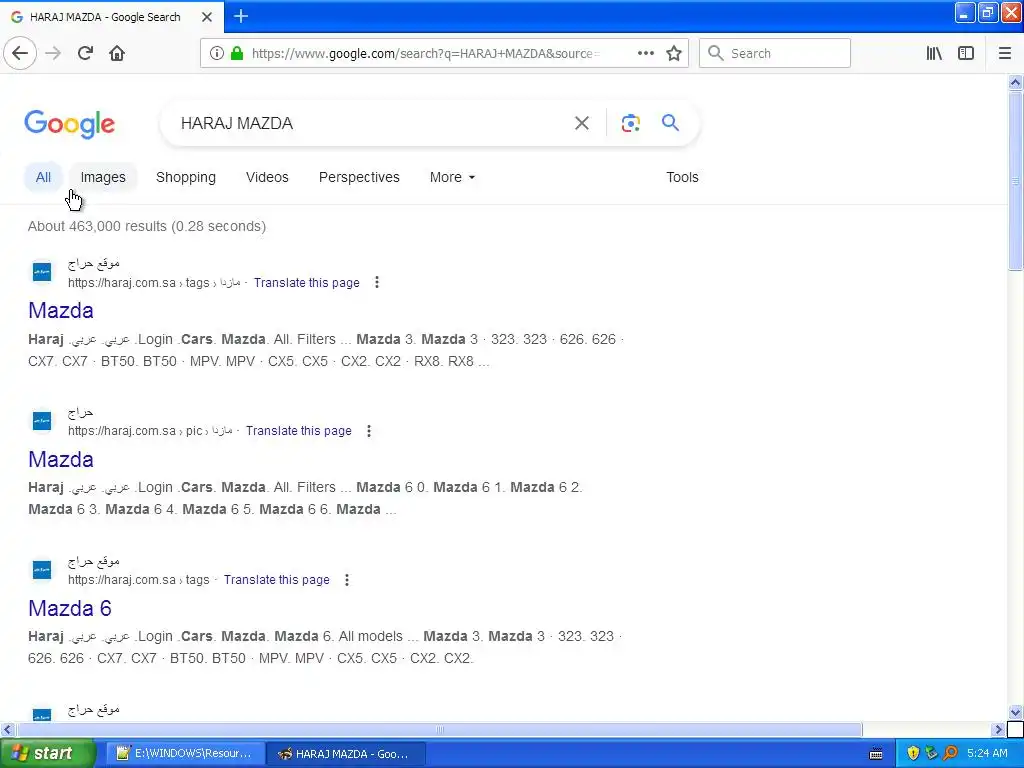This screenshot has height=768, width=1024.
Task: Click the 5:24 AM taskbar clock
Action: coord(987,753)
